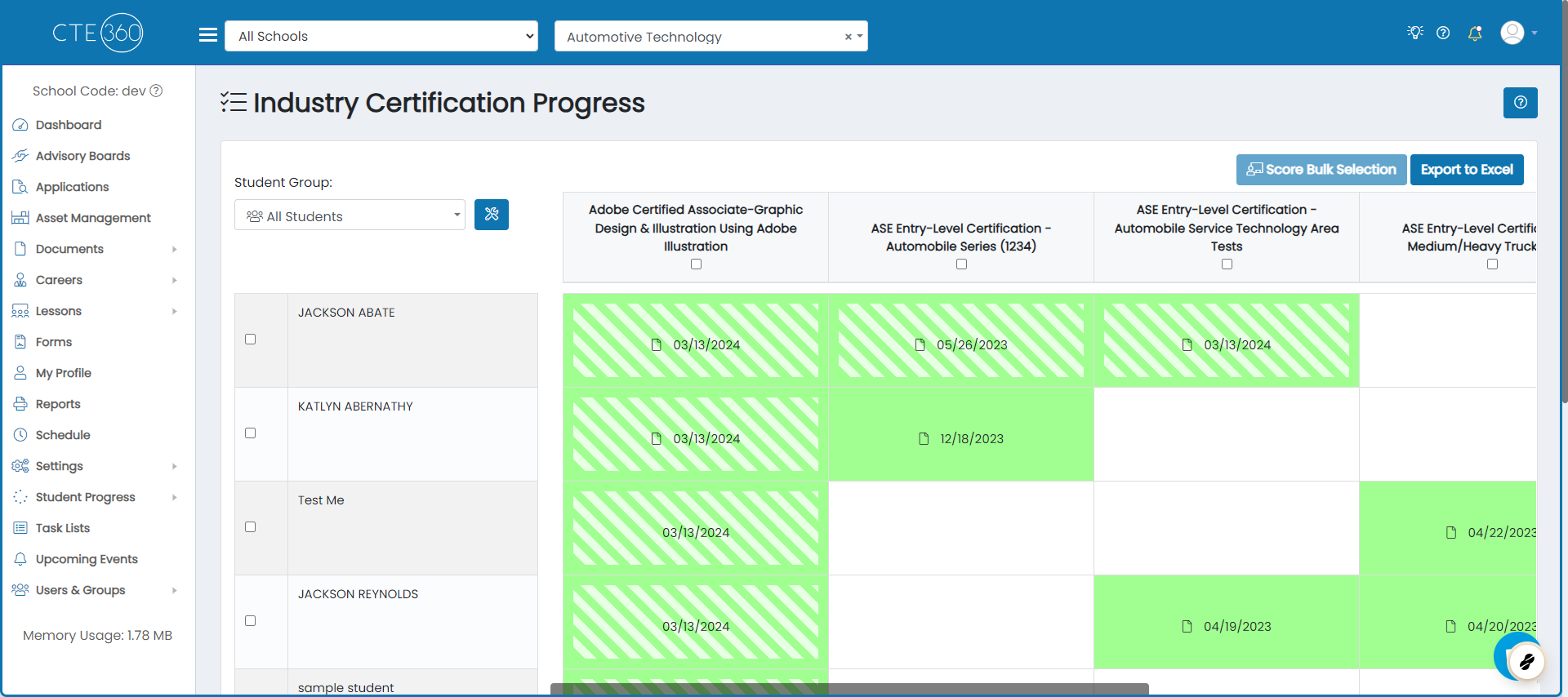The height and width of the screenshot is (697, 1568).
Task: Open Asset Management link
Action: click(93, 218)
